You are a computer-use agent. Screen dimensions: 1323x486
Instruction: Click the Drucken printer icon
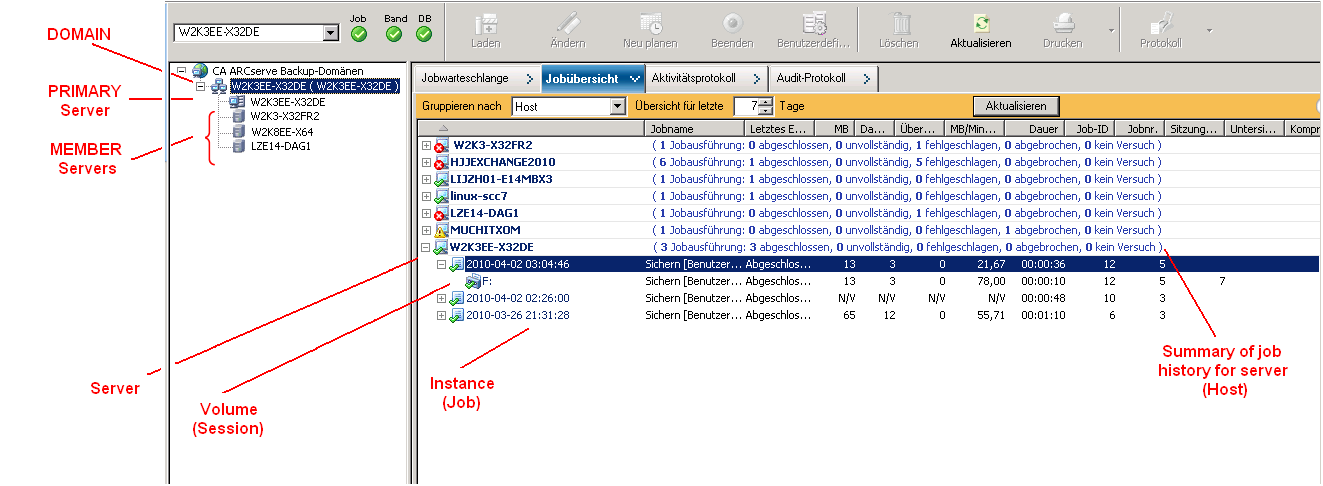tap(1062, 24)
